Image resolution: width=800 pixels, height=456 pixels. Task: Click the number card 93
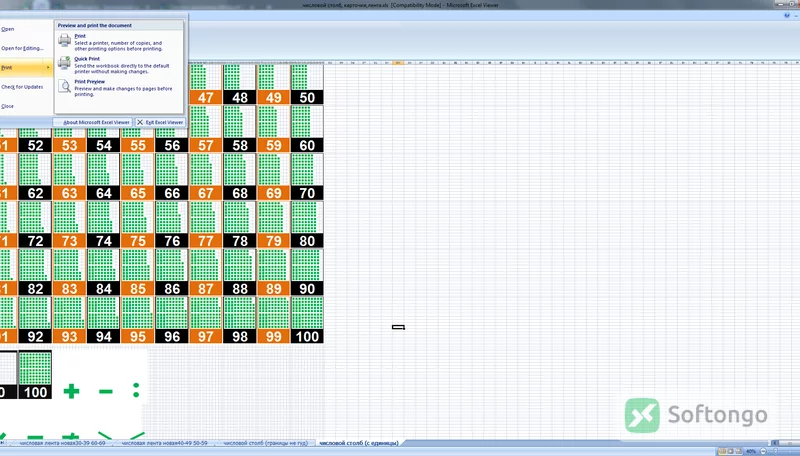[x=69, y=320]
